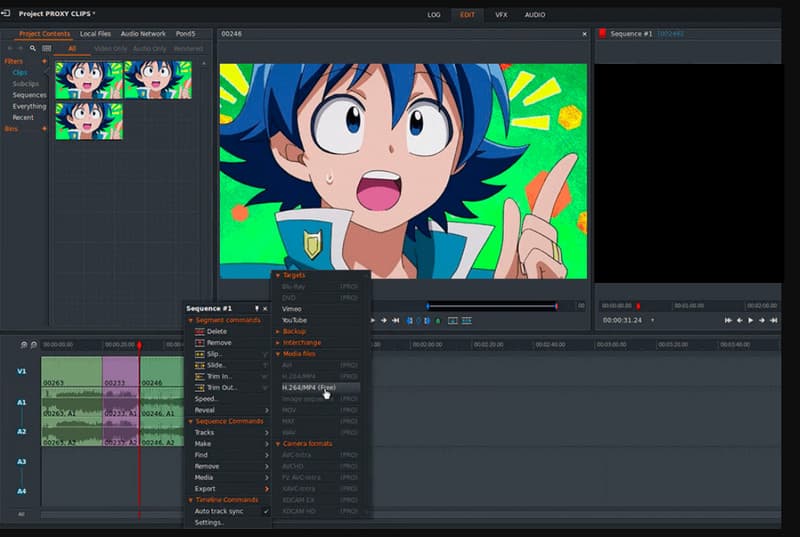Viewport: 800px width, 537px height.
Task: Collapse the Media files export group
Action: [278, 354]
